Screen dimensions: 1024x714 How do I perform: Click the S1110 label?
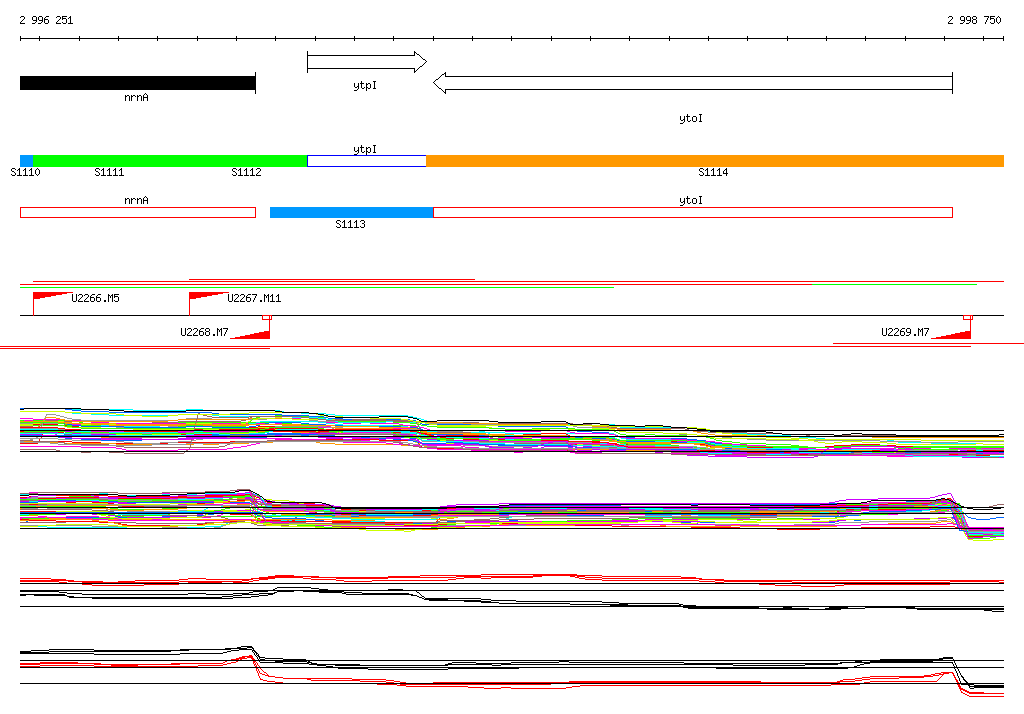[x=25, y=172]
